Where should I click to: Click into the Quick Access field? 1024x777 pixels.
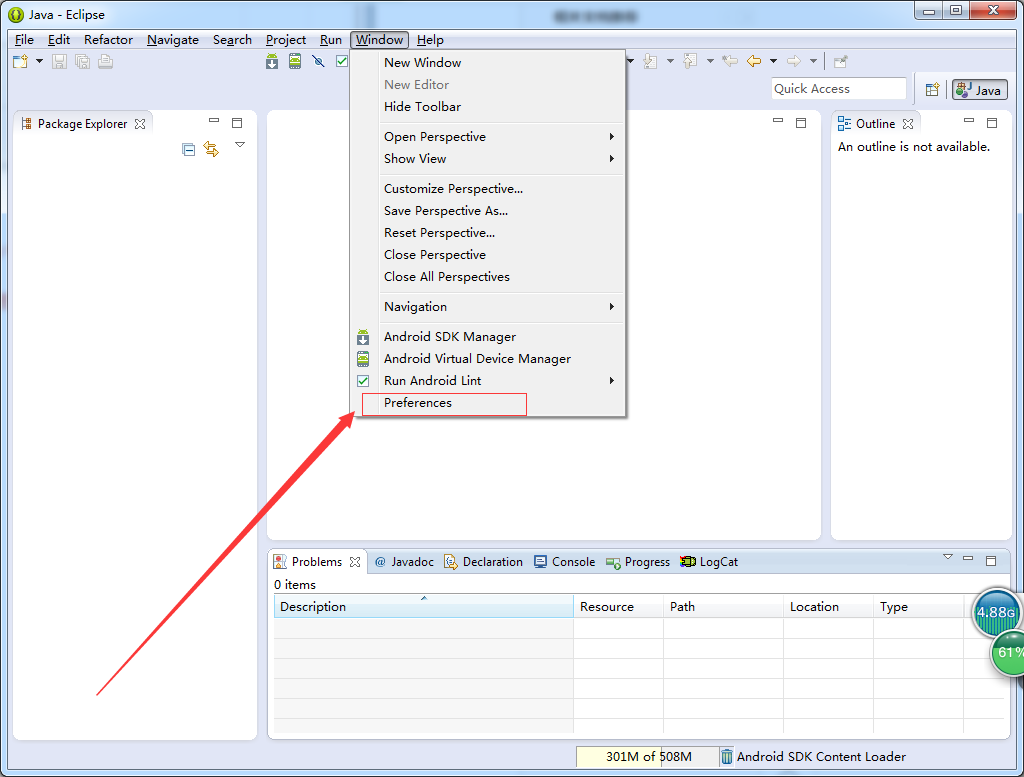pos(839,89)
